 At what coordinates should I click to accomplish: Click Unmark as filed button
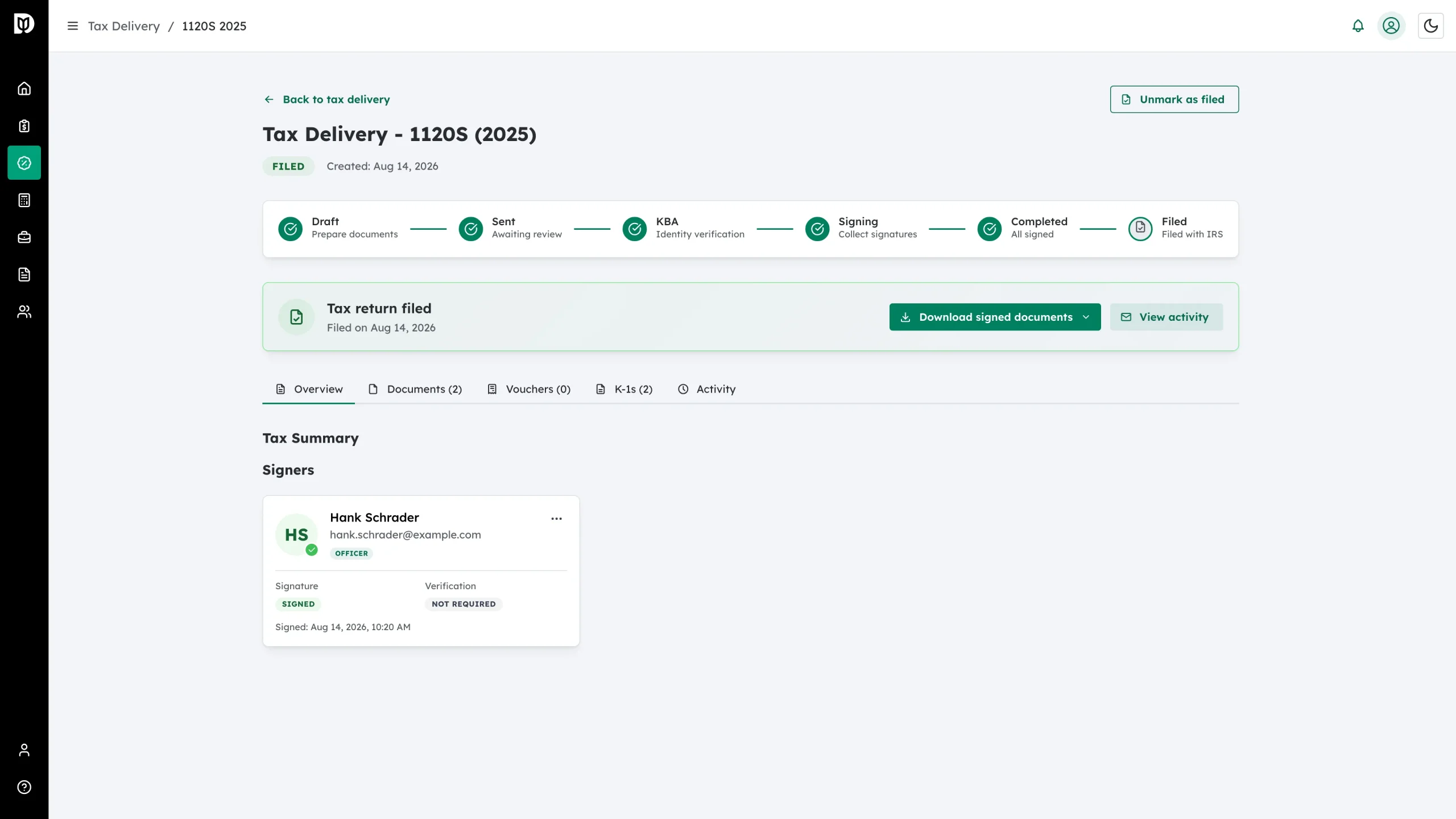pyautogui.click(x=1174, y=100)
